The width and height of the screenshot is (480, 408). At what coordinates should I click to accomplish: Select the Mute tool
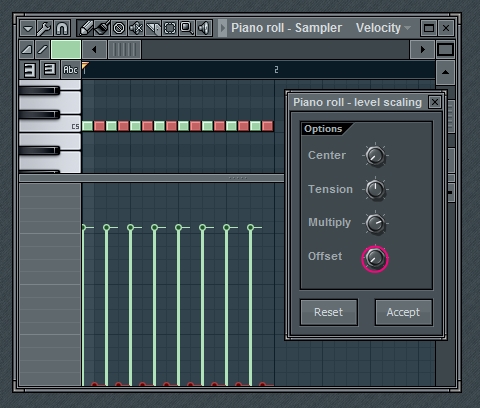point(136,28)
